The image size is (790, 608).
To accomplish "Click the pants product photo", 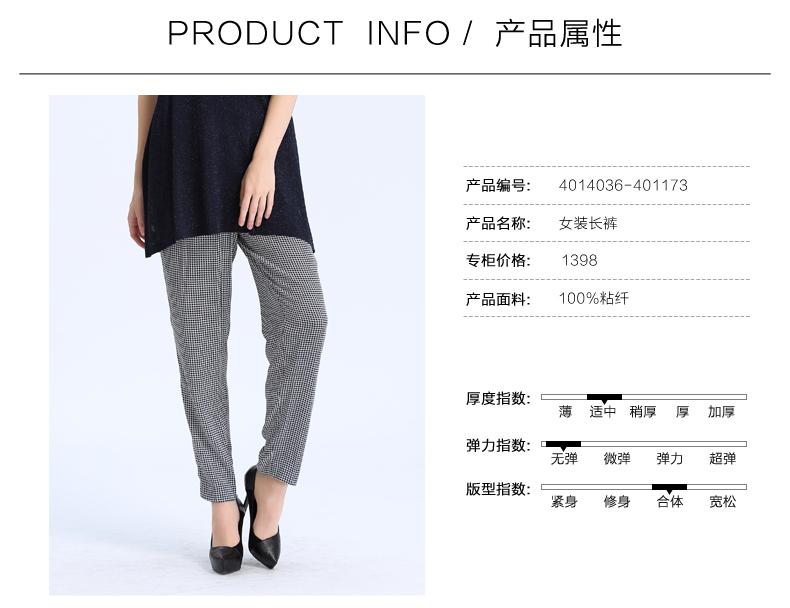I will (237, 345).
